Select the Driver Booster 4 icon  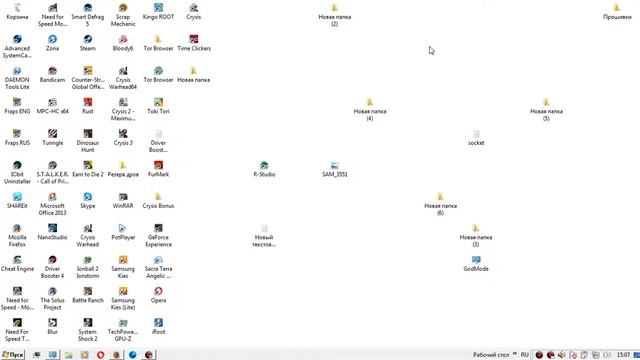point(52,267)
